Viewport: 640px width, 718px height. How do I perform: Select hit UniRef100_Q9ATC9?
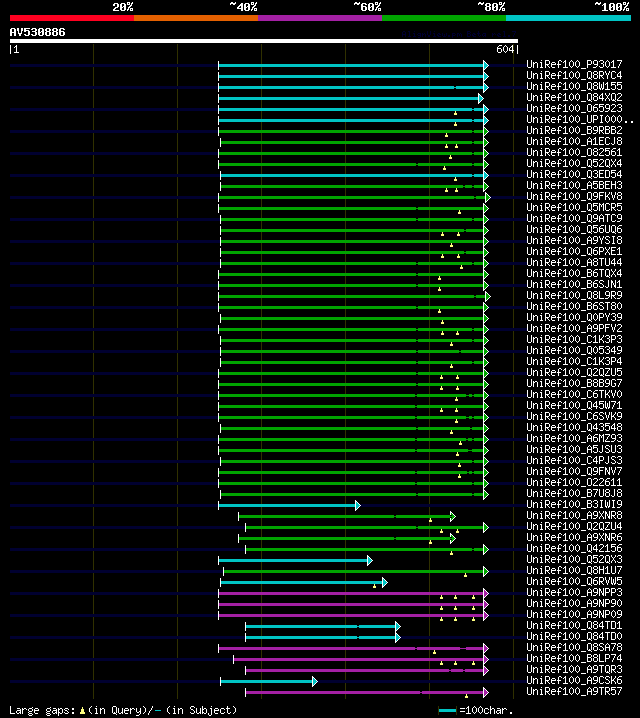pyautogui.click(x=574, y=218)
